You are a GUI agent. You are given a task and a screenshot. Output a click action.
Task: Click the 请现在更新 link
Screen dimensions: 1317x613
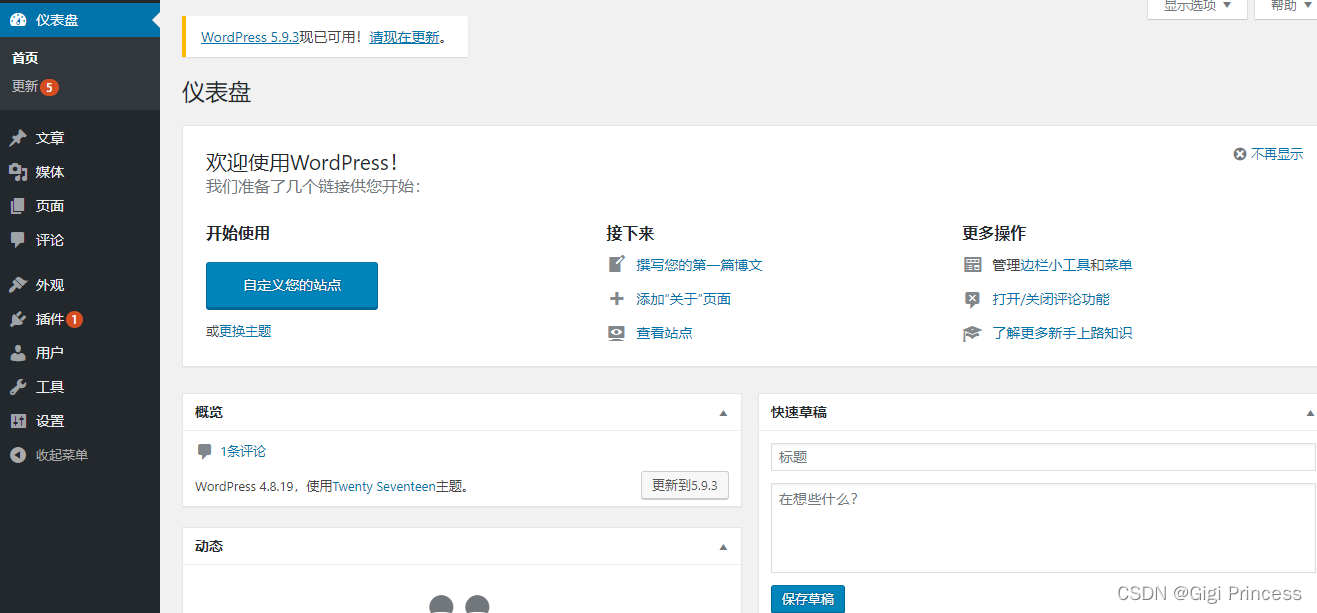(404, 37)
